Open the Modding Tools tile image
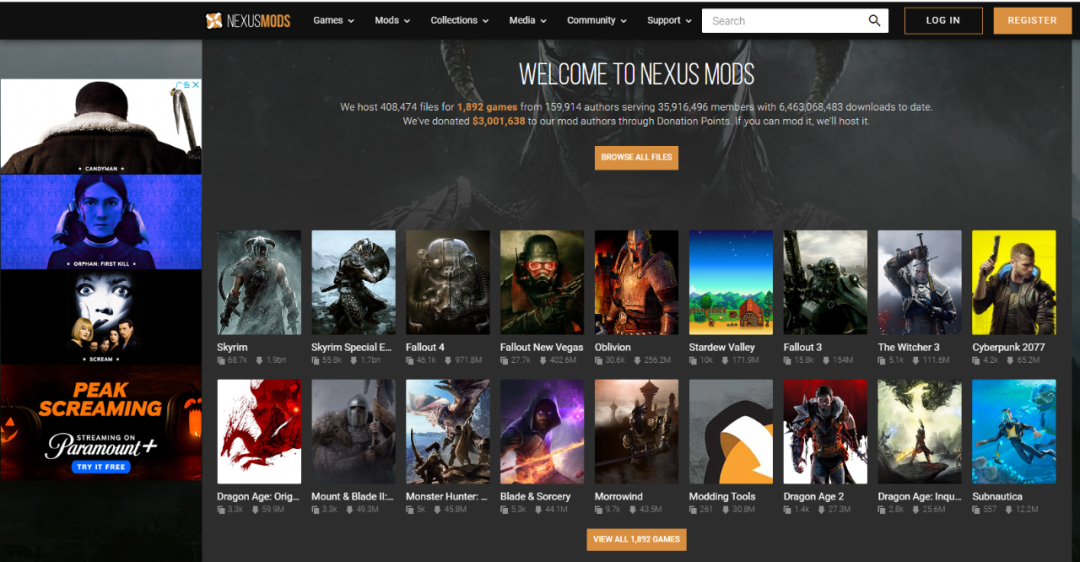Viewport: 1080px width, 562px height. click(x=731, y=432)
